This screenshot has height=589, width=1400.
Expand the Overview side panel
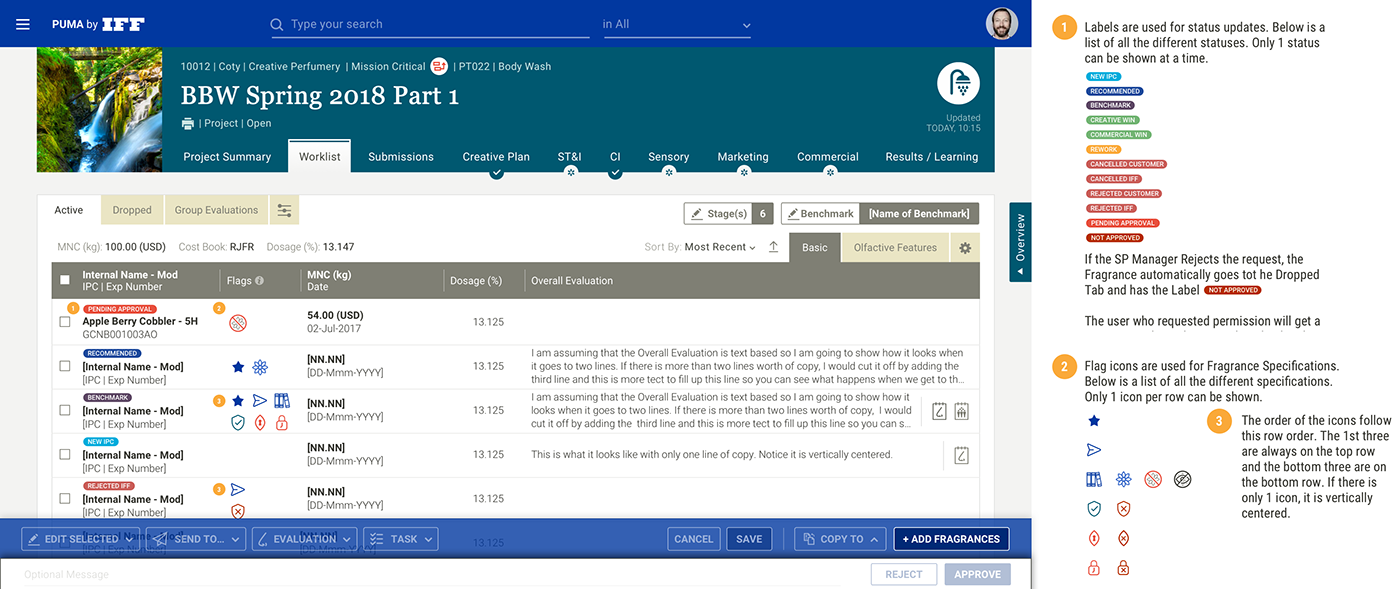coord(1020,243)
